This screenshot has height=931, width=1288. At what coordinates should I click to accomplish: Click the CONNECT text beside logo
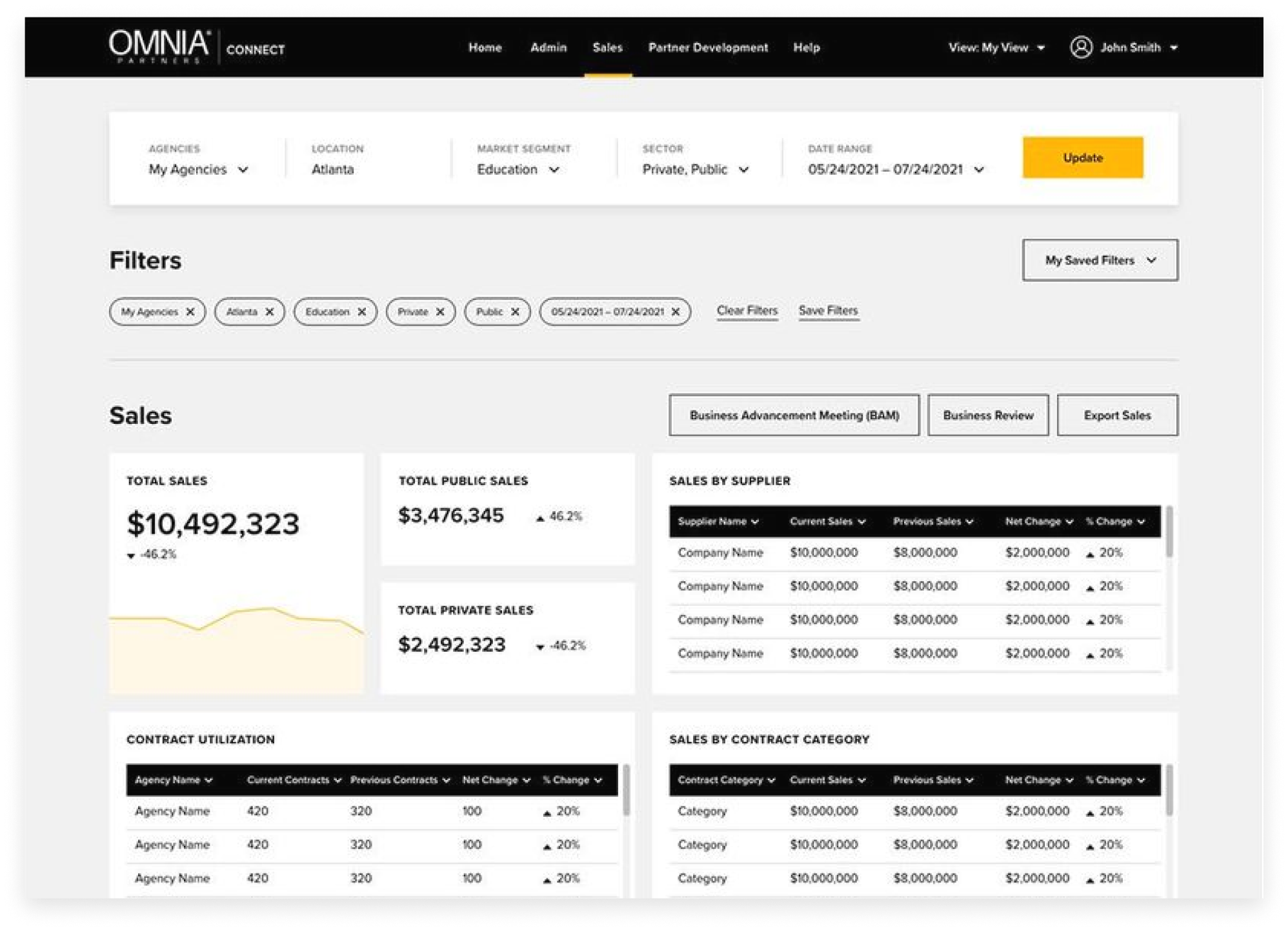255,50
